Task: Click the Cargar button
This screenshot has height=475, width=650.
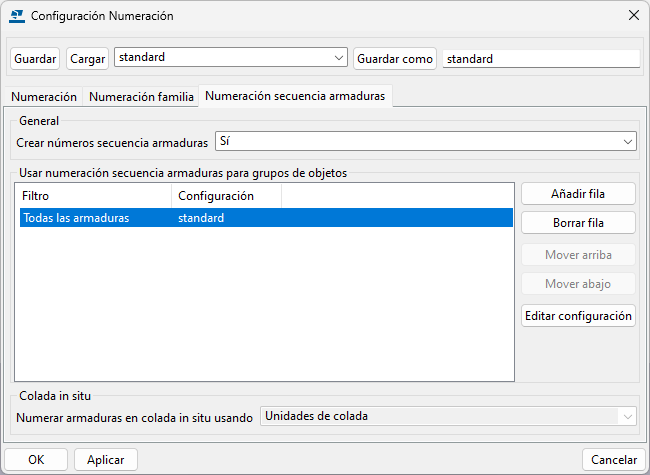Action: pyautogui.click(x=88, y=59)
